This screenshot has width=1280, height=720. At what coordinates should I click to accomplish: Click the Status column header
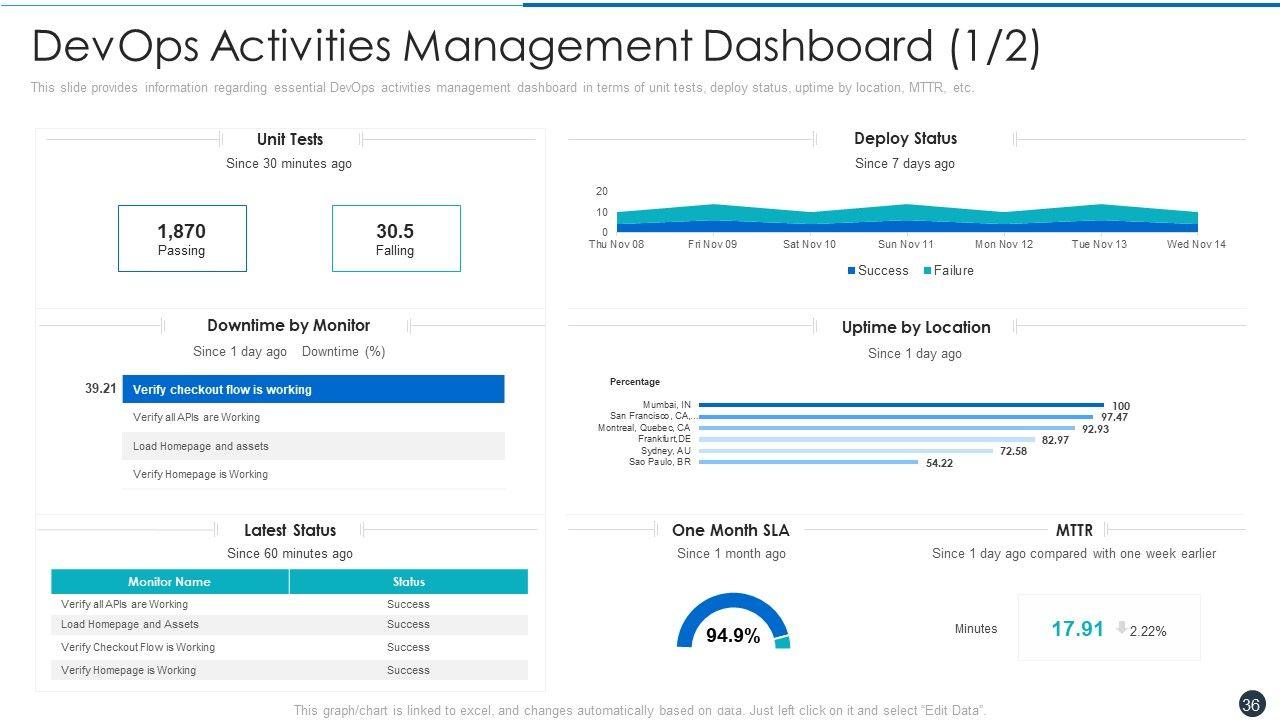(408, 582)
